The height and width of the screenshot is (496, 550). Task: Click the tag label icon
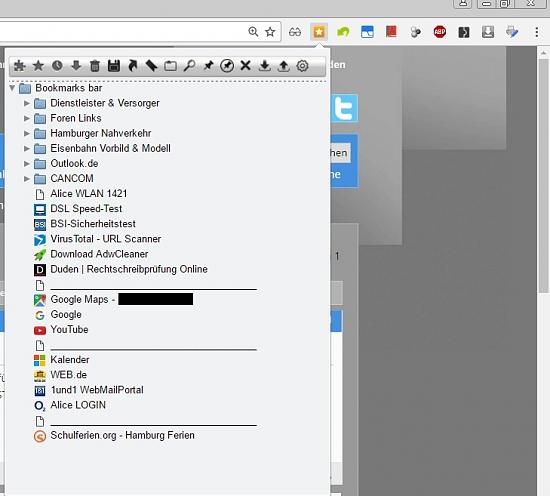pos(151,66)
